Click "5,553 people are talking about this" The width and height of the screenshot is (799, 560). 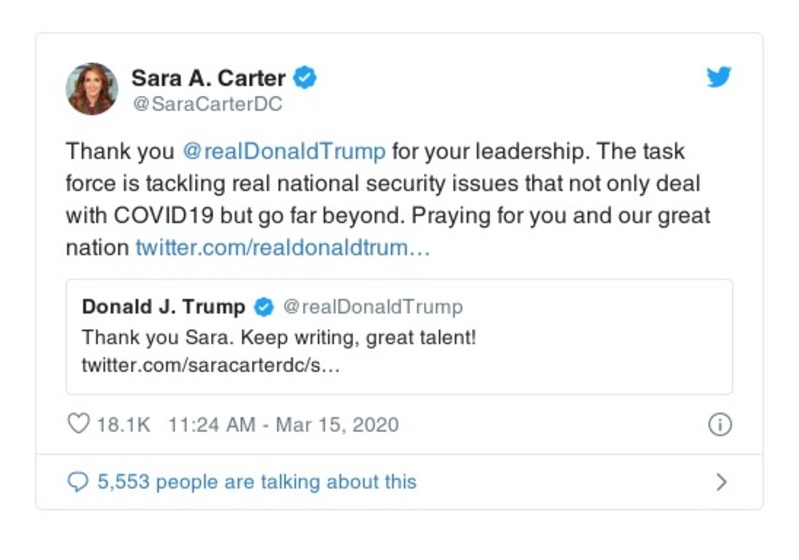click(256, 482)
